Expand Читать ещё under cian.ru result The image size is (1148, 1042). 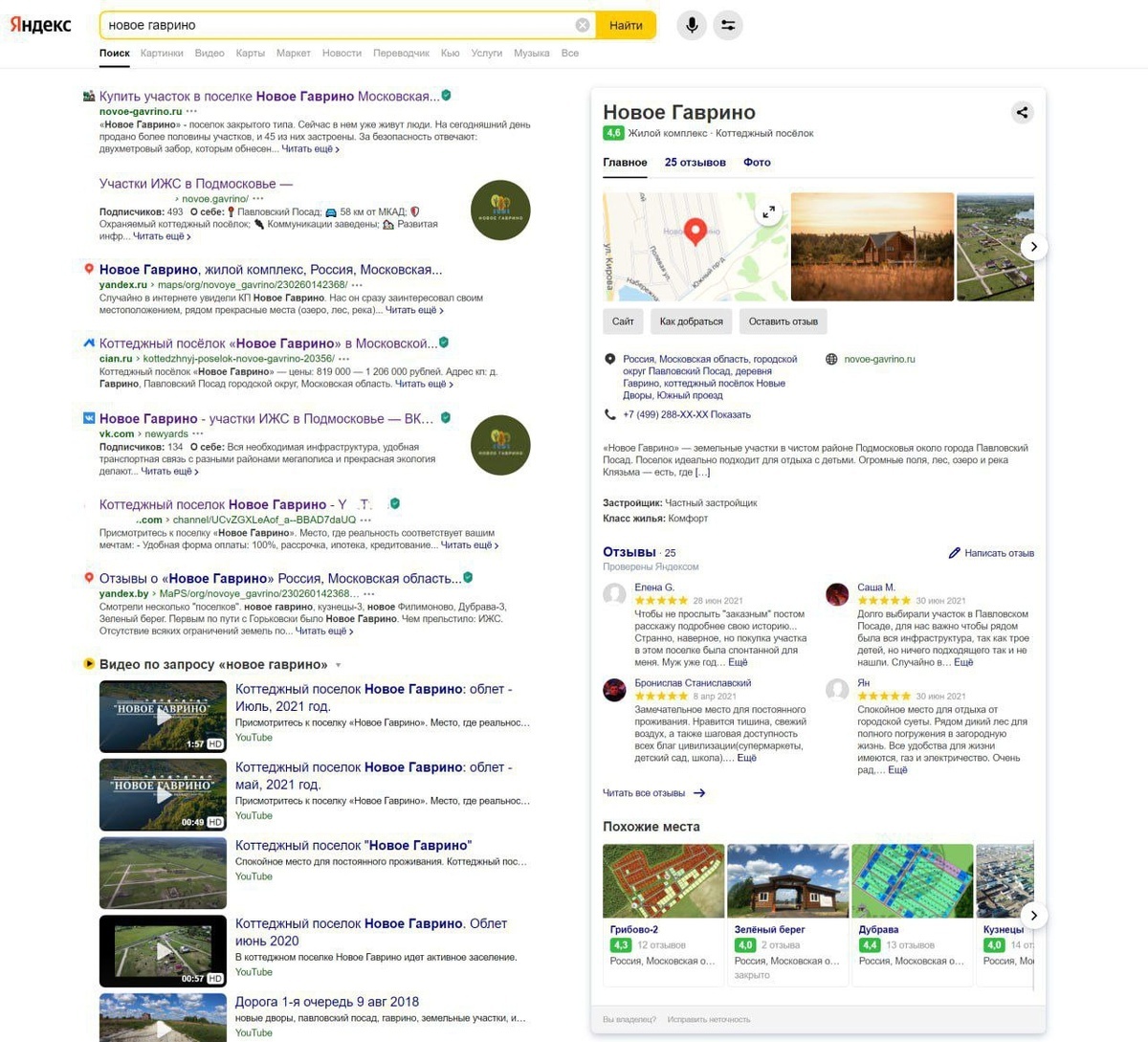pos(424,384)
